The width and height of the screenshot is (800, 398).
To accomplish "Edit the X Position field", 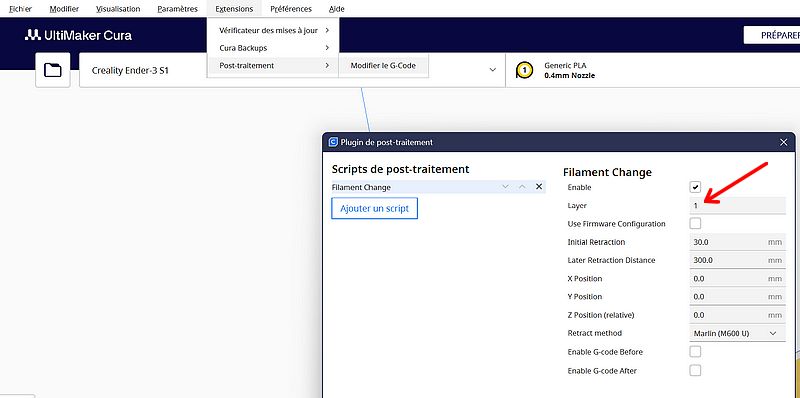I will tap(737, 279).
